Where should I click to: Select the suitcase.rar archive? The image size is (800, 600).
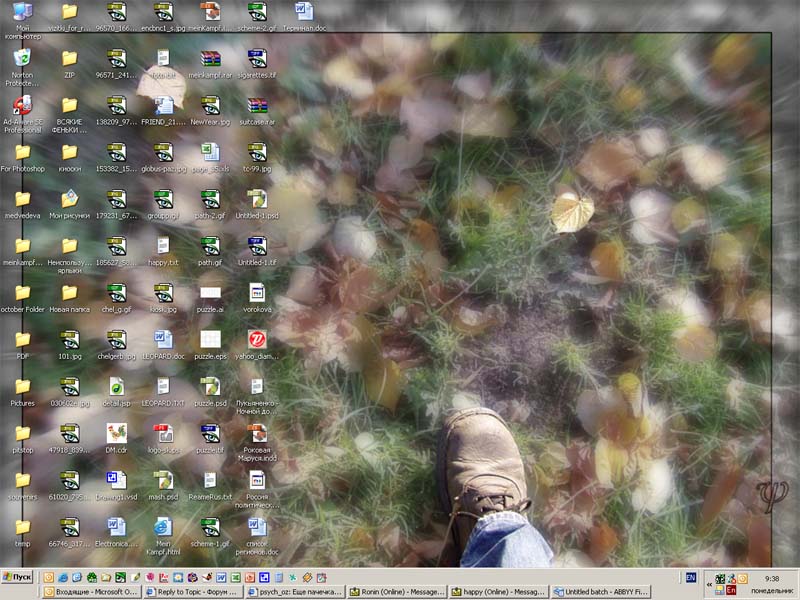click(x=257, y=111)
